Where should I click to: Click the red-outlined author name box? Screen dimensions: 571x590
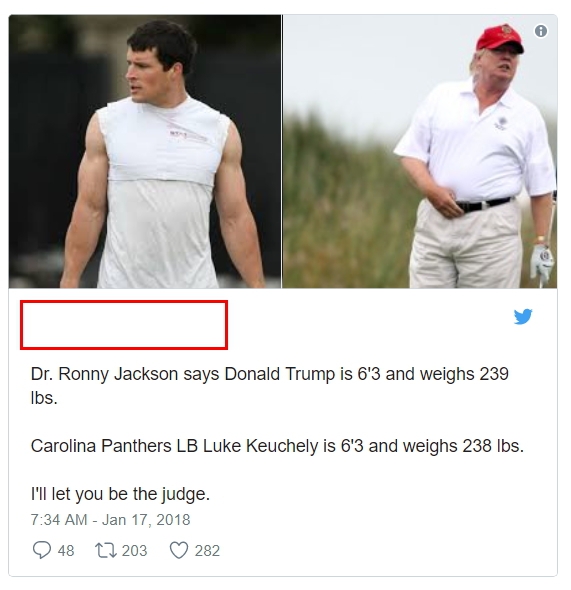(124, 325)
